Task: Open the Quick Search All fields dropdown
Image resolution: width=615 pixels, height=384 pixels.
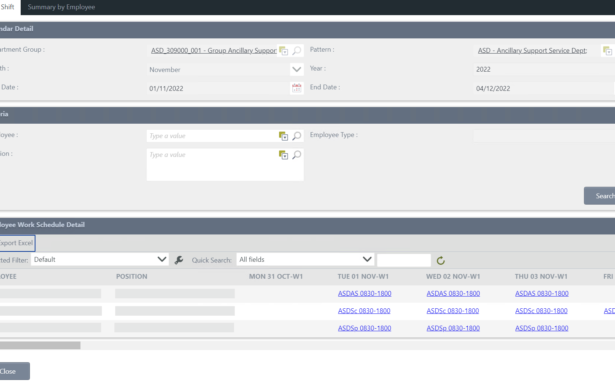Action: [x=305, y=259]
